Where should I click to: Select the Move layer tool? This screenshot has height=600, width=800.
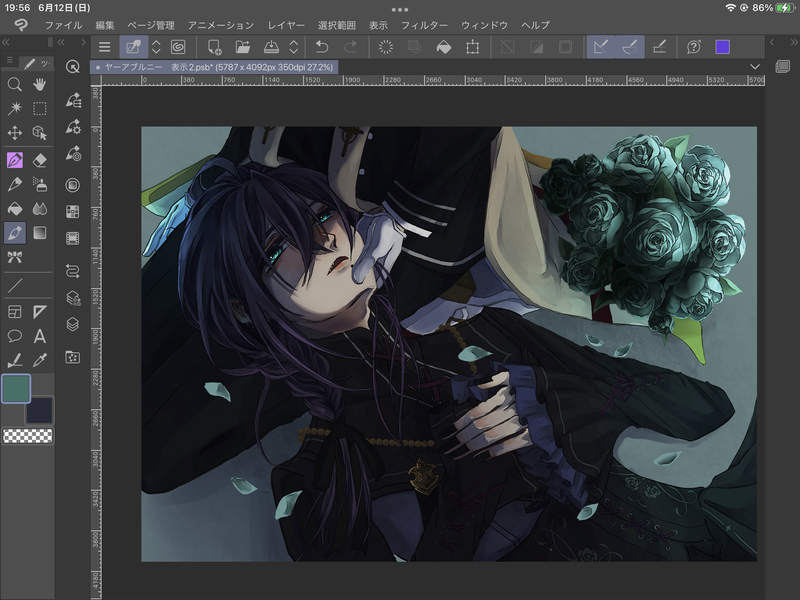click(x=14, y=133)
